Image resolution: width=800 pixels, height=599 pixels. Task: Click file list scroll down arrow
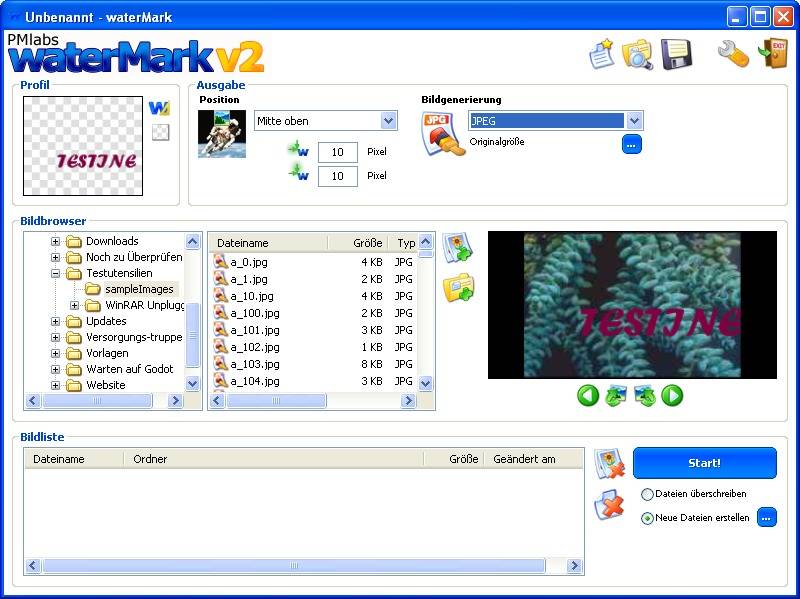point(426,383)
